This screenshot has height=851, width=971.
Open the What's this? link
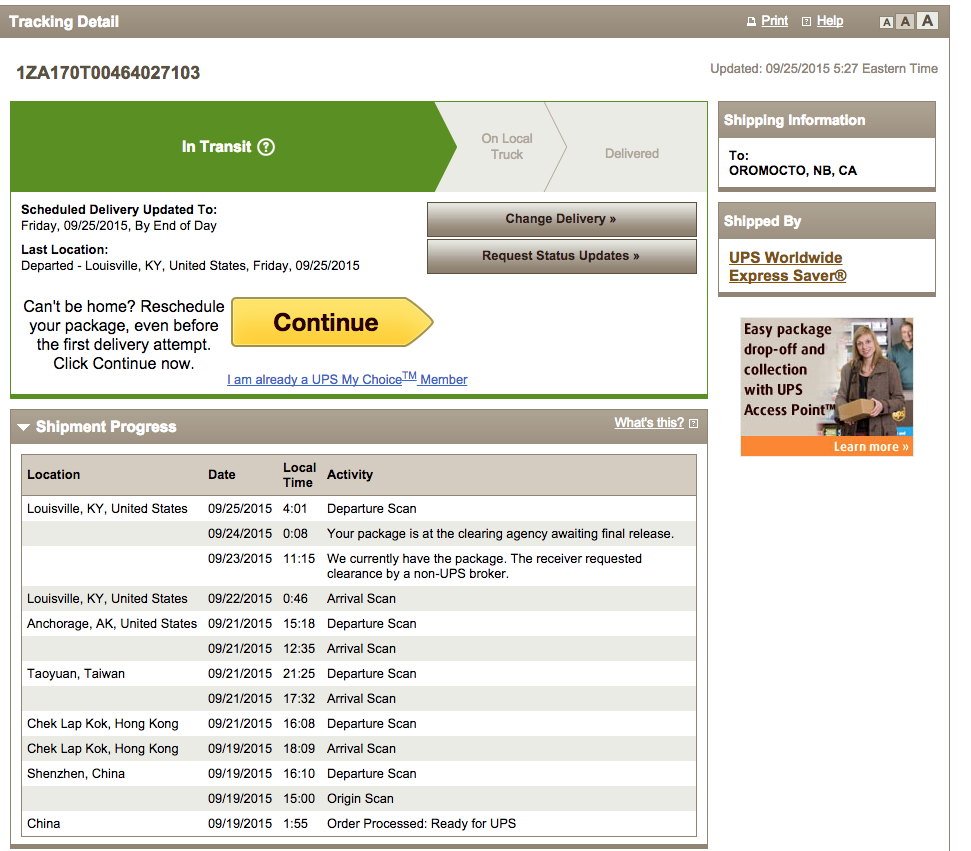coord(649,422)
